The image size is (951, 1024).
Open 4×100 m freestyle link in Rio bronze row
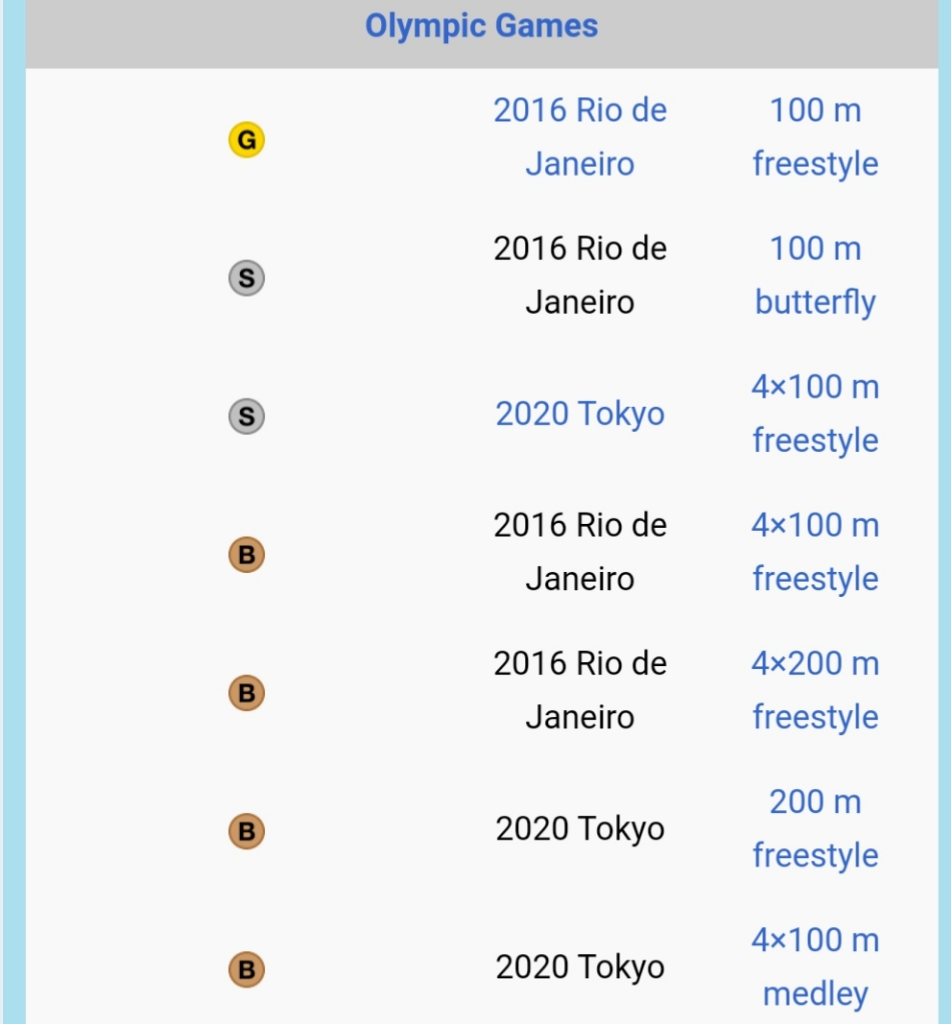click(815, 552)
